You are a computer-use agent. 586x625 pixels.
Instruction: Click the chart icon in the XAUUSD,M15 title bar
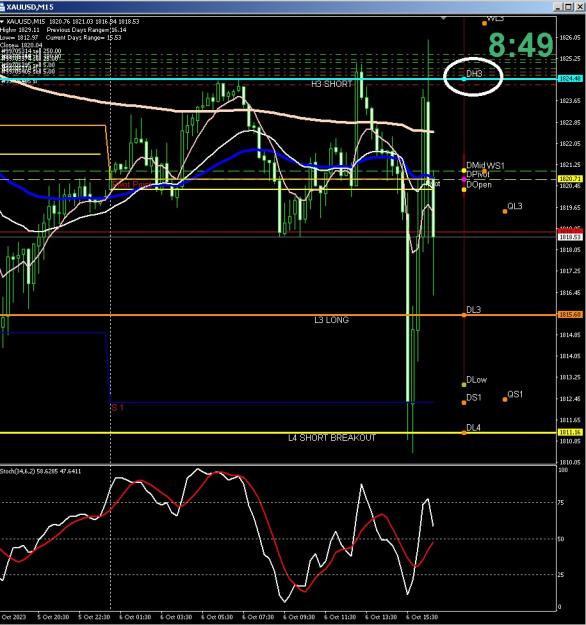tap(3, 7)
